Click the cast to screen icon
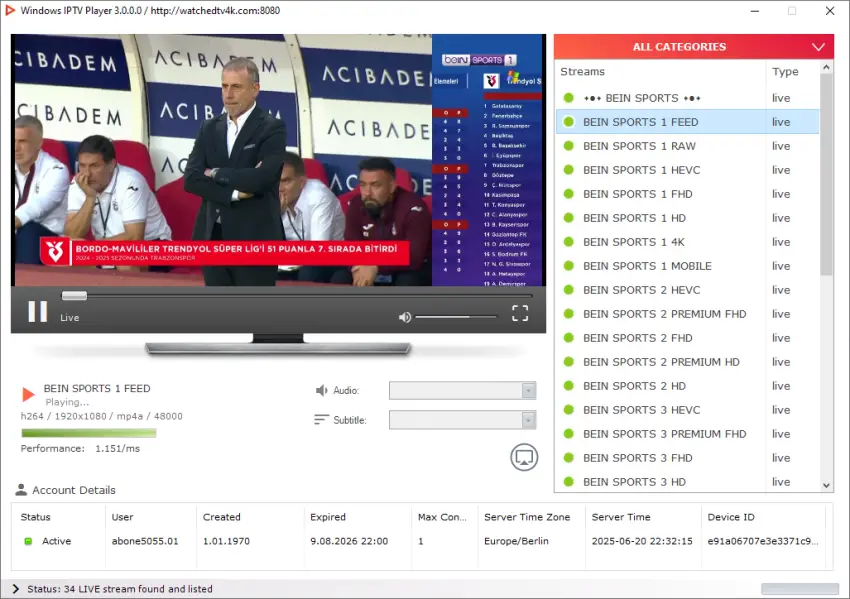 524,457
